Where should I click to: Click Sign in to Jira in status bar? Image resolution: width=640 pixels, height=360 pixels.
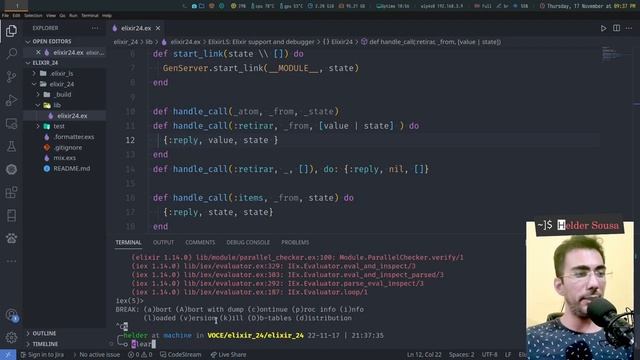pyautogui.click(x=42, y=355)
